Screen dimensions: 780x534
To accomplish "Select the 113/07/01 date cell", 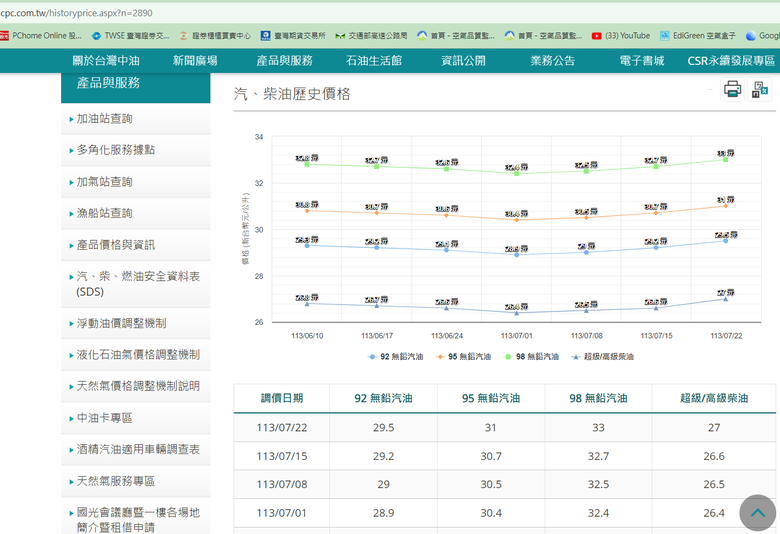I will point(282,513).
